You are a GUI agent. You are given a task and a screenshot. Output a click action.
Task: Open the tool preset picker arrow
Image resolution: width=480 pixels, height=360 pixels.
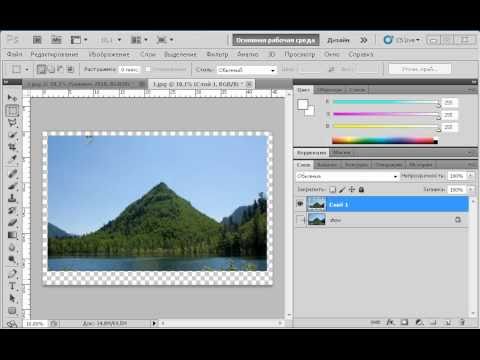pyautogui.click(x=27, y=70)
